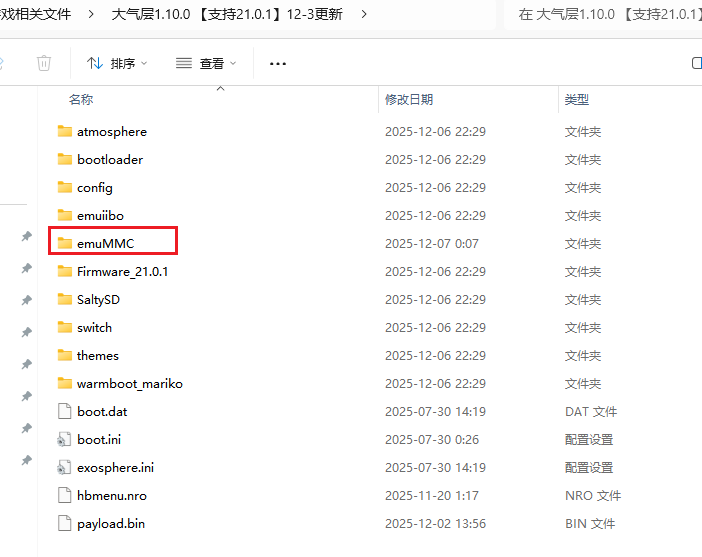Select the boot.dat file
702x557 pixels.
click(x=101, y=411)
